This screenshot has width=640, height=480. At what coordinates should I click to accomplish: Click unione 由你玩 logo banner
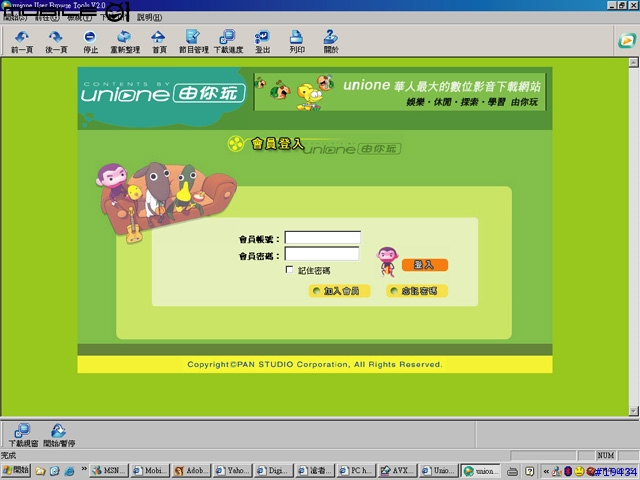click(163, 94)
